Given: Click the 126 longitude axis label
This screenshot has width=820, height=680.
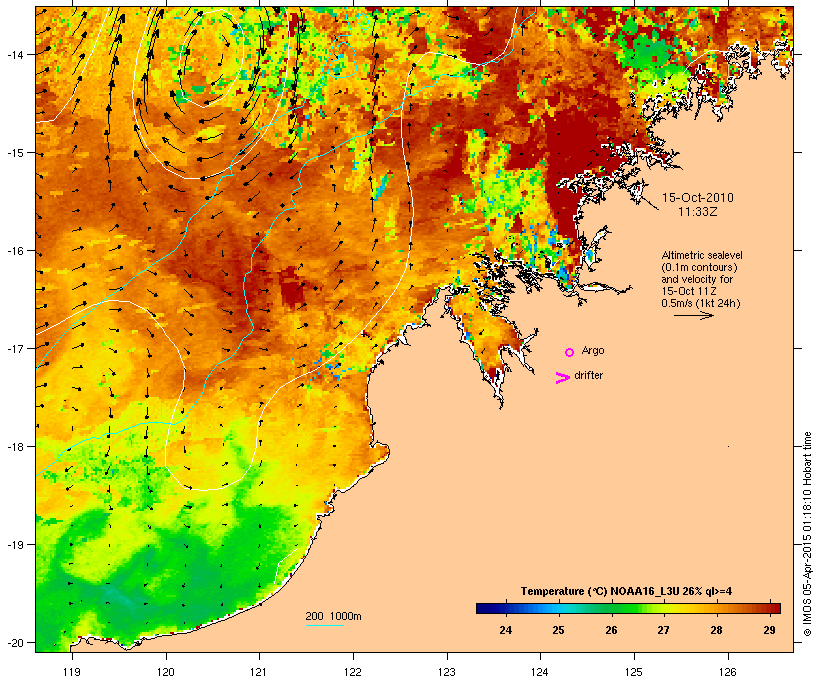Looking at the screenshot, I should click(x=727, y=672).
